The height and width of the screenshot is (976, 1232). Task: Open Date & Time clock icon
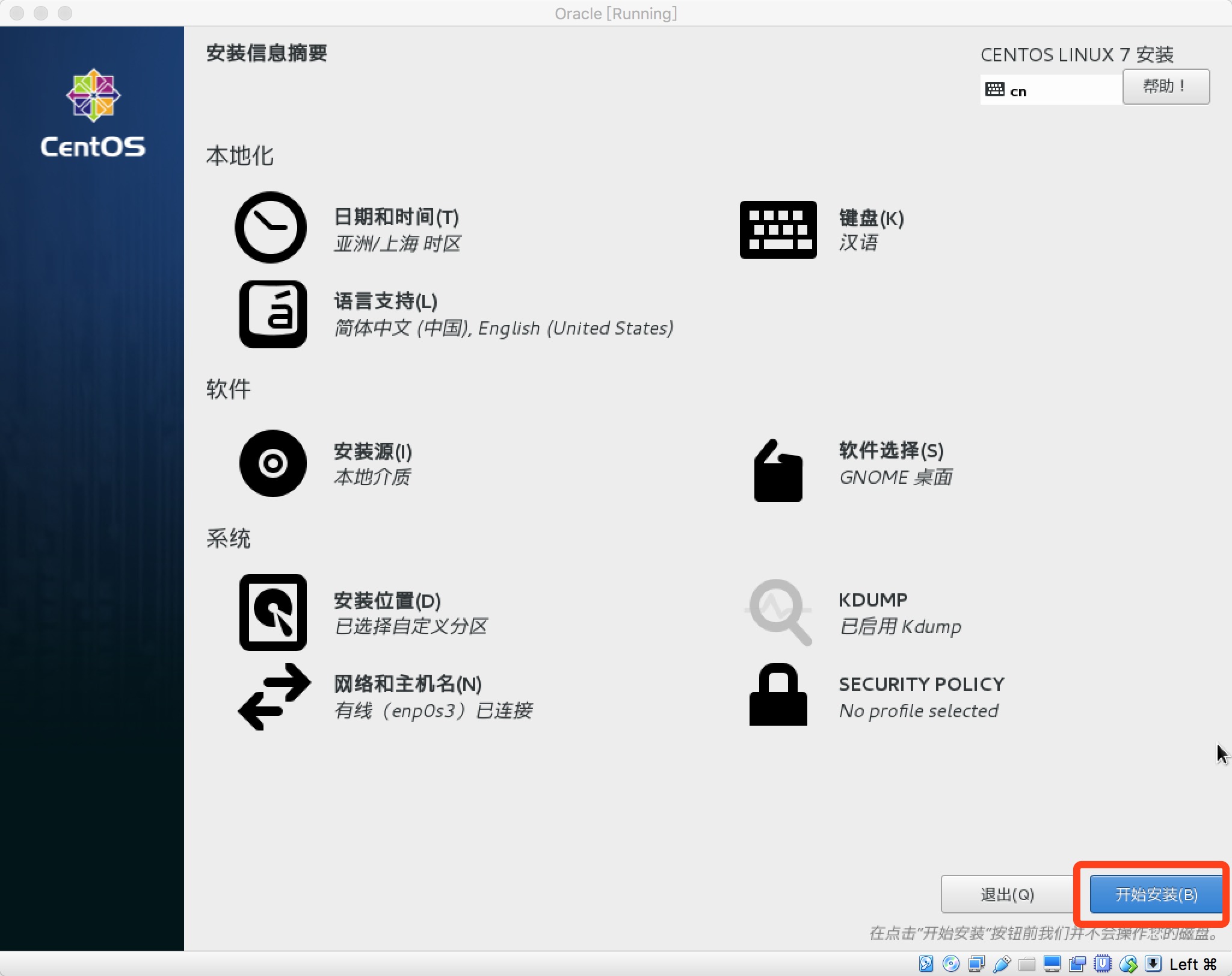click(x=270, y=227)
